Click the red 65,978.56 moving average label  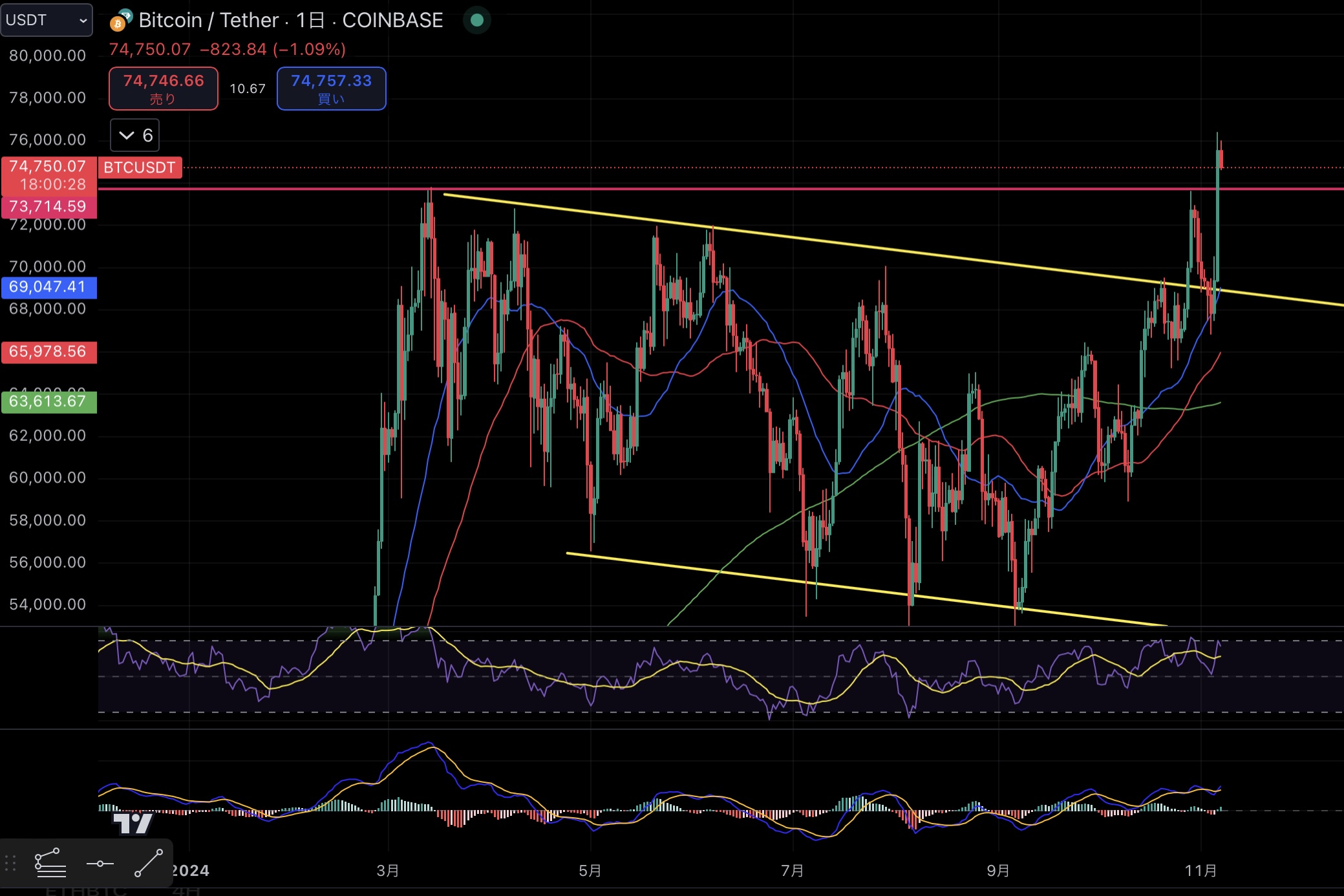[48, 352]
